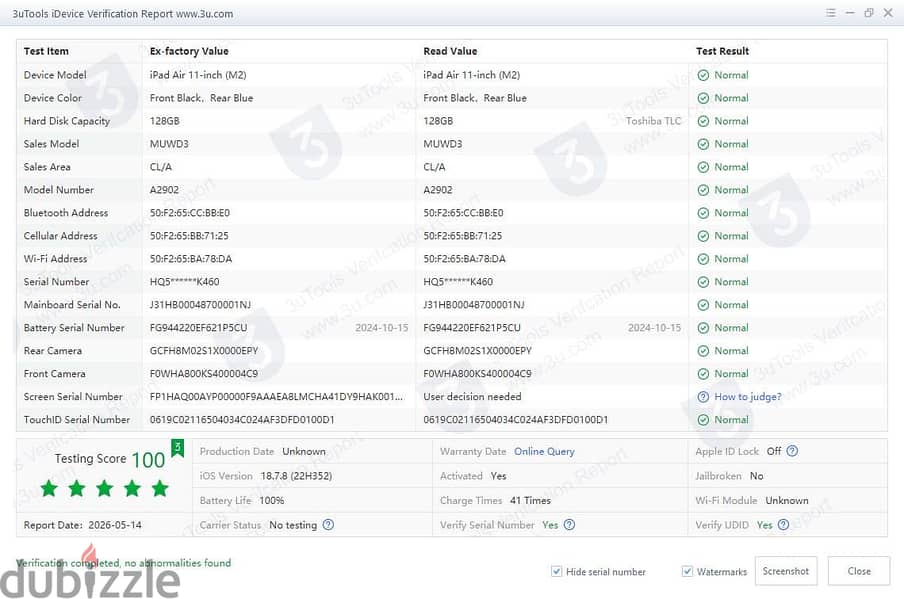This screenshot has height=599, width=904.
Task: Click the iOS Version 18.7.8 (22H352) value
Action: [x=296, y=476]
